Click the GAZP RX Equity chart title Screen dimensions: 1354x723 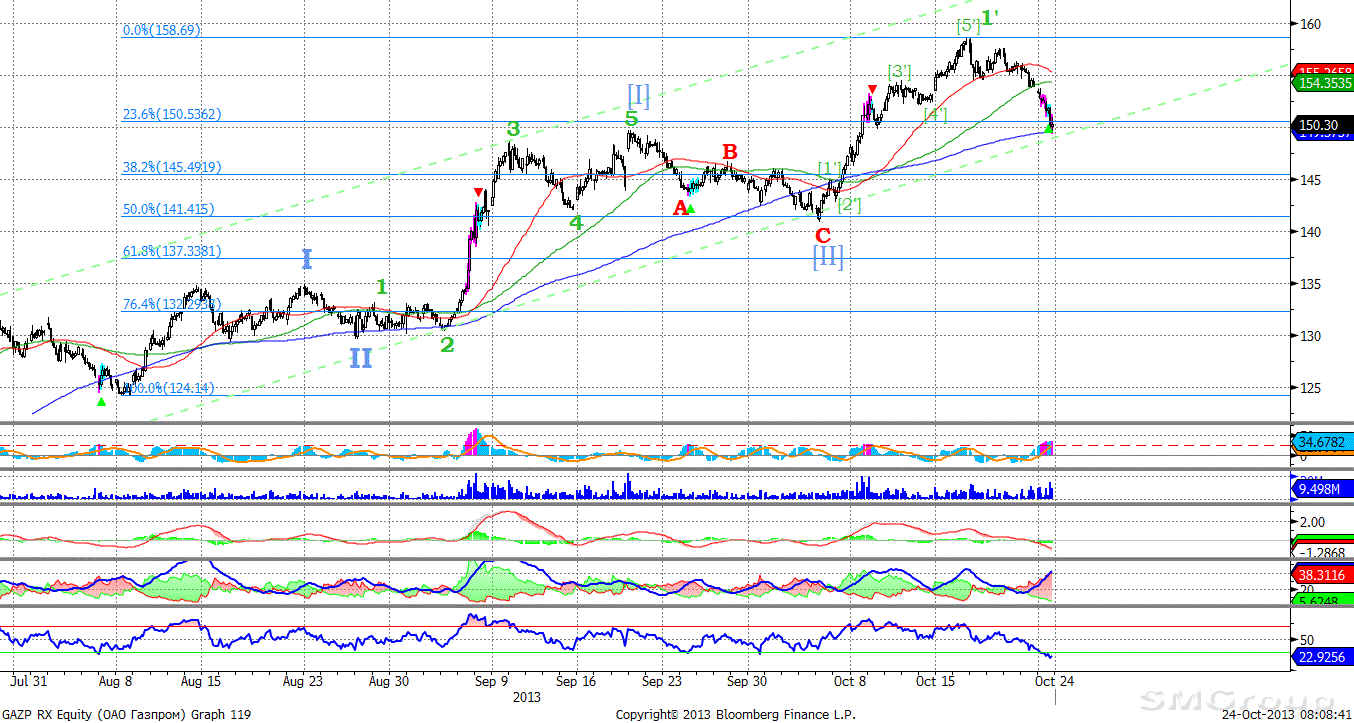[x=126, y=714]
